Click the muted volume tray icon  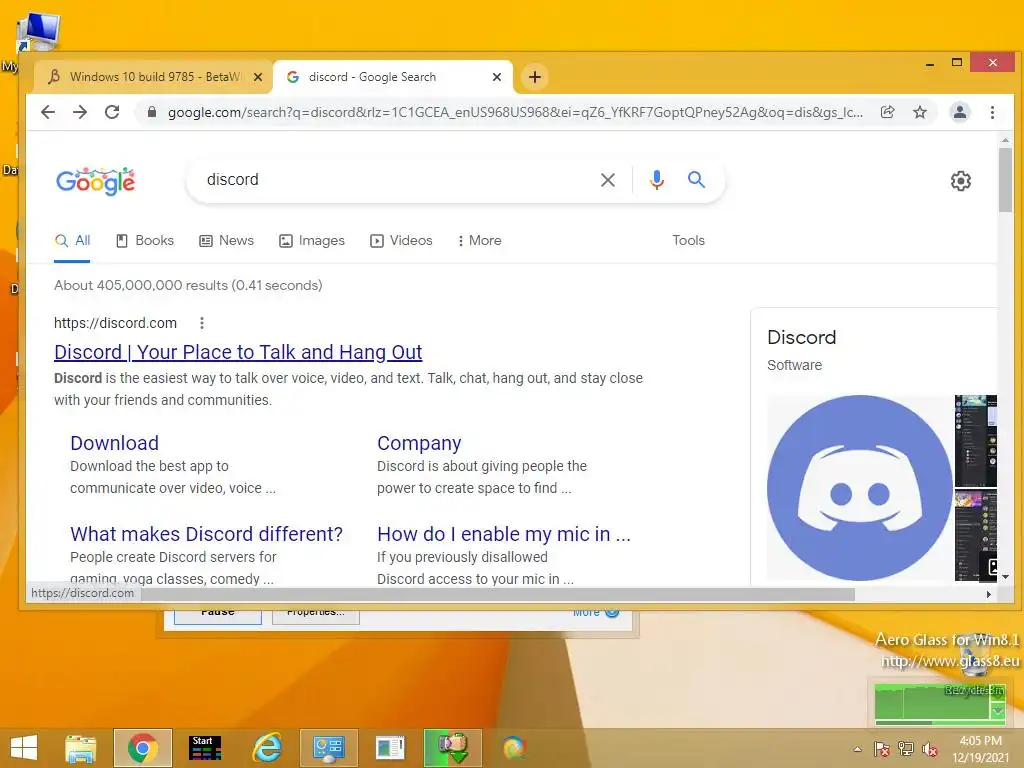[x=929, y=749]
